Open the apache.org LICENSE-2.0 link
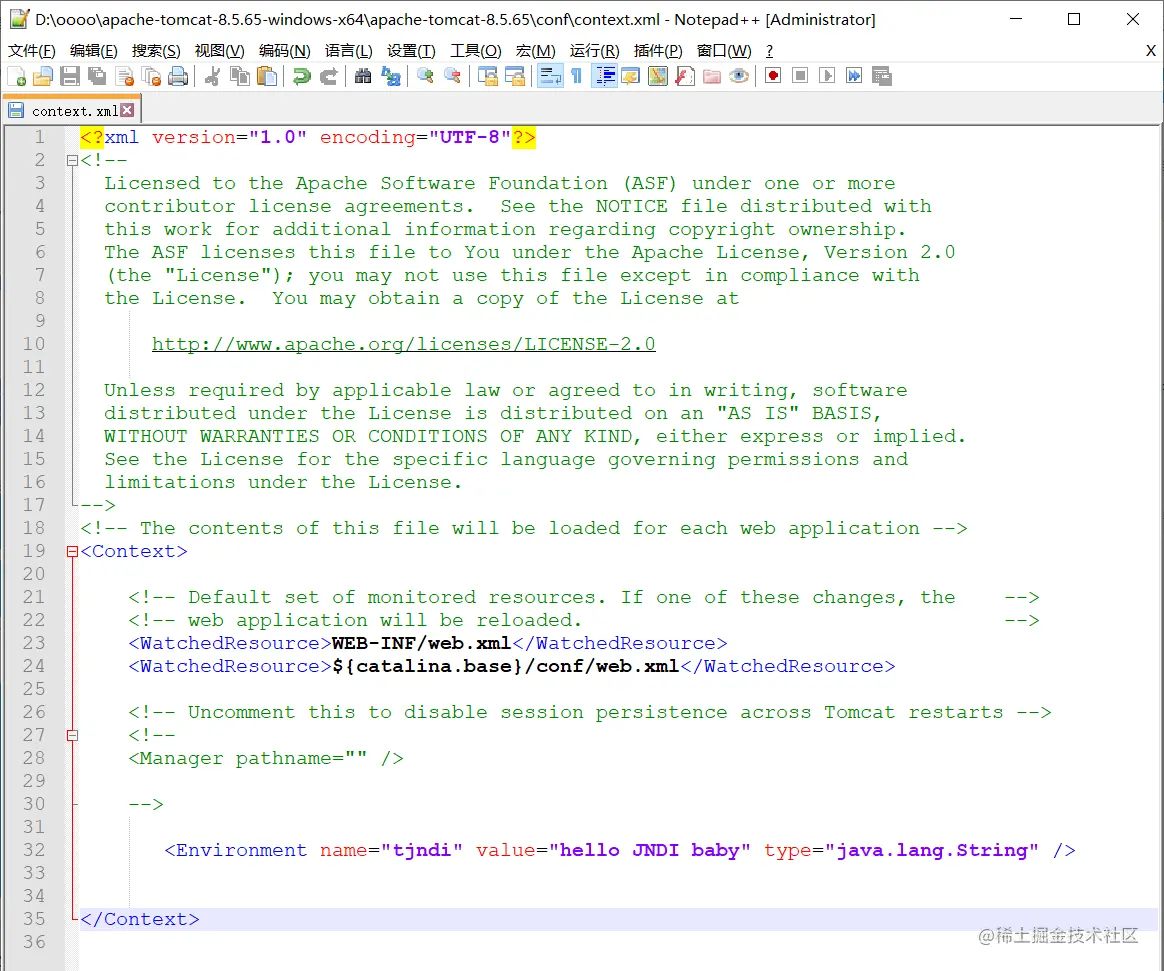The height and width of the screenshot is (971, 1164). (403, 344)
